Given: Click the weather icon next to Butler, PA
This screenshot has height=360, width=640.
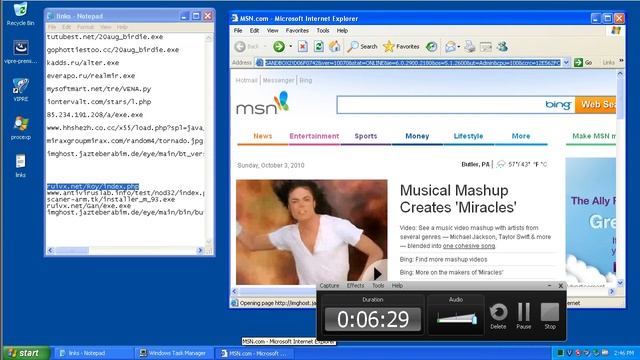Looking at the screenshot, I should point(501,164).
